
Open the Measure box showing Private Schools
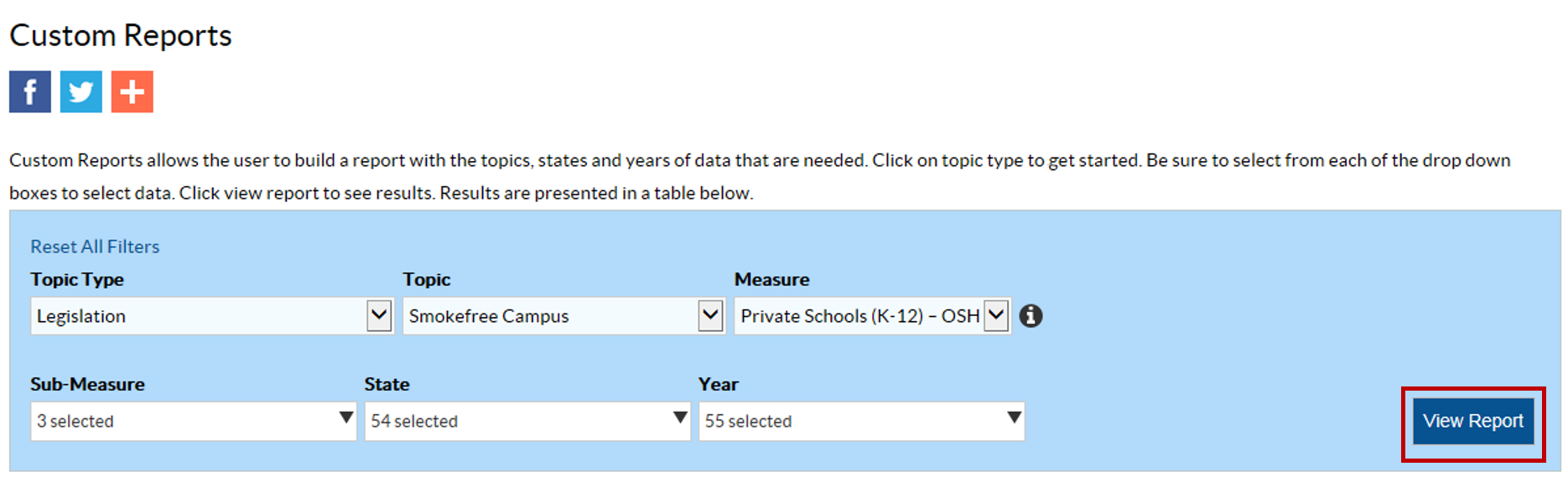859,316
